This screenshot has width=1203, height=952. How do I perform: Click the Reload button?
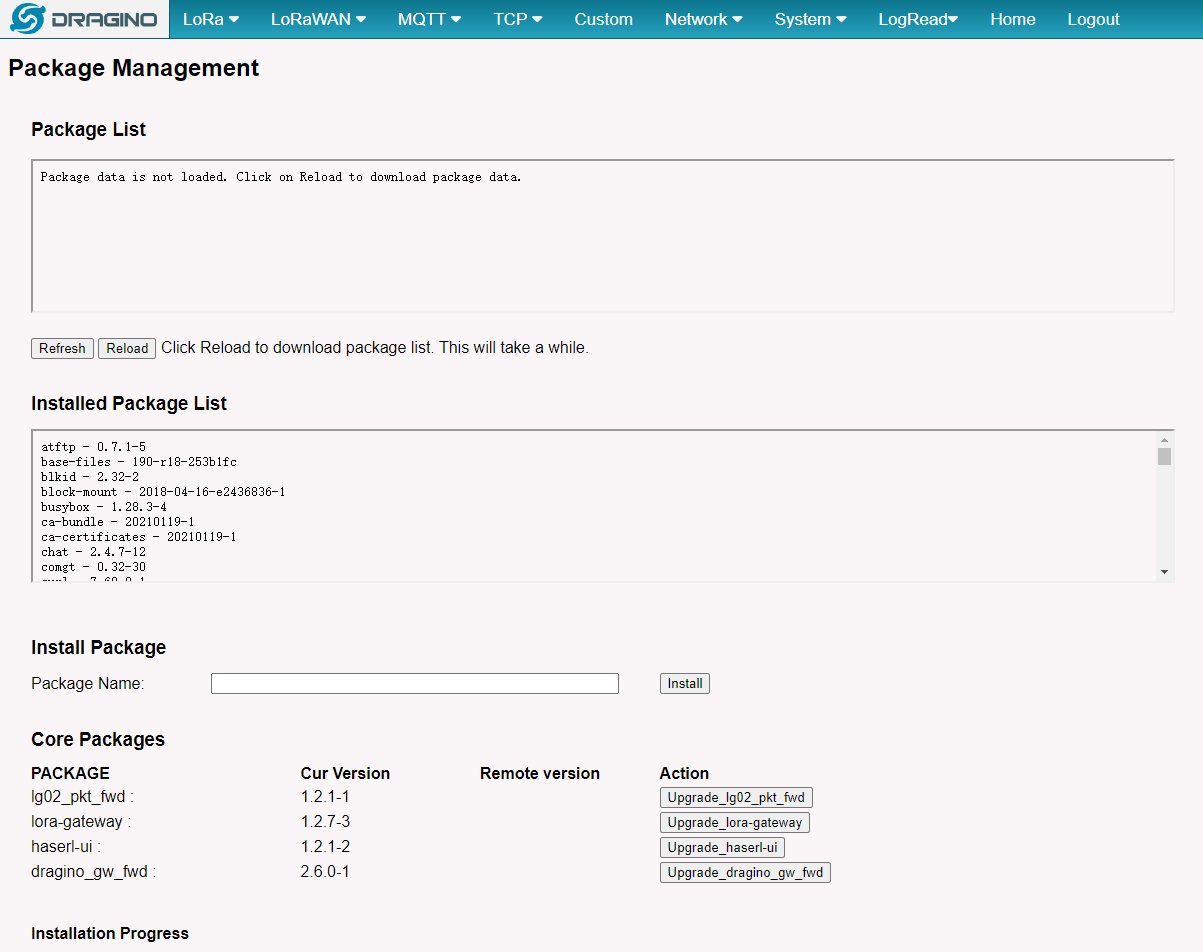[127, 348]
